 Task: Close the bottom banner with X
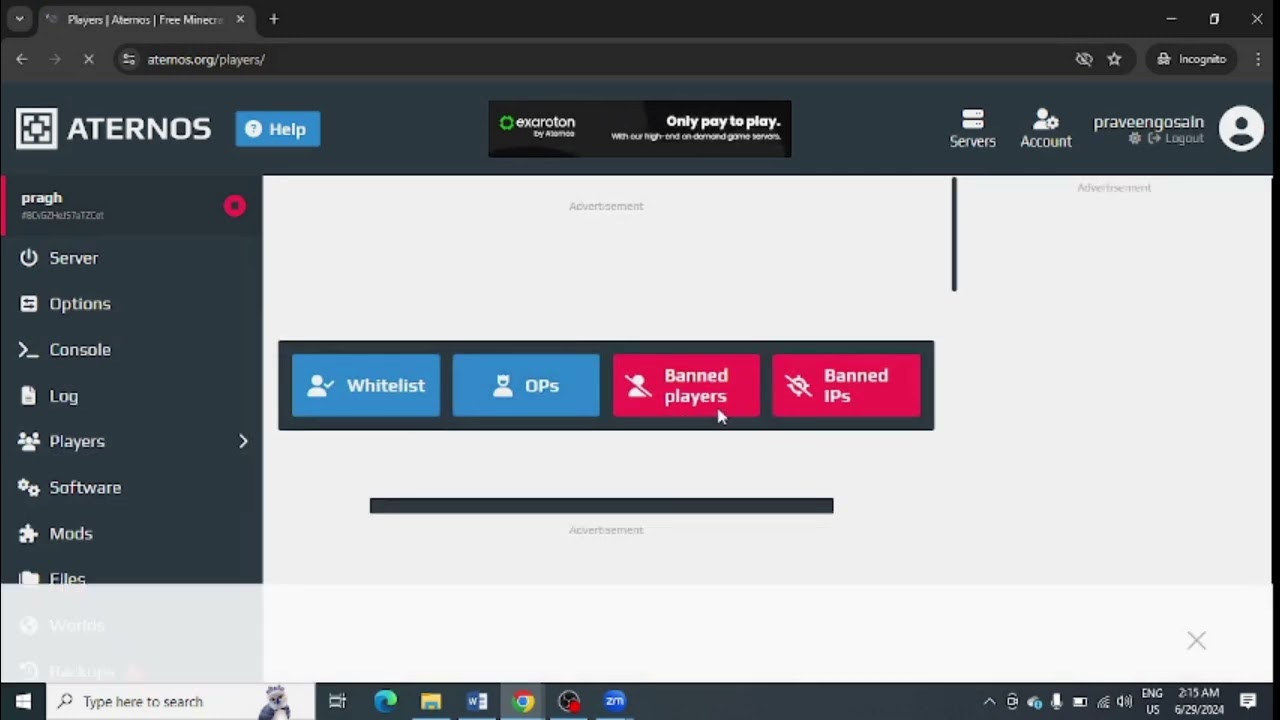[1196, 641]
